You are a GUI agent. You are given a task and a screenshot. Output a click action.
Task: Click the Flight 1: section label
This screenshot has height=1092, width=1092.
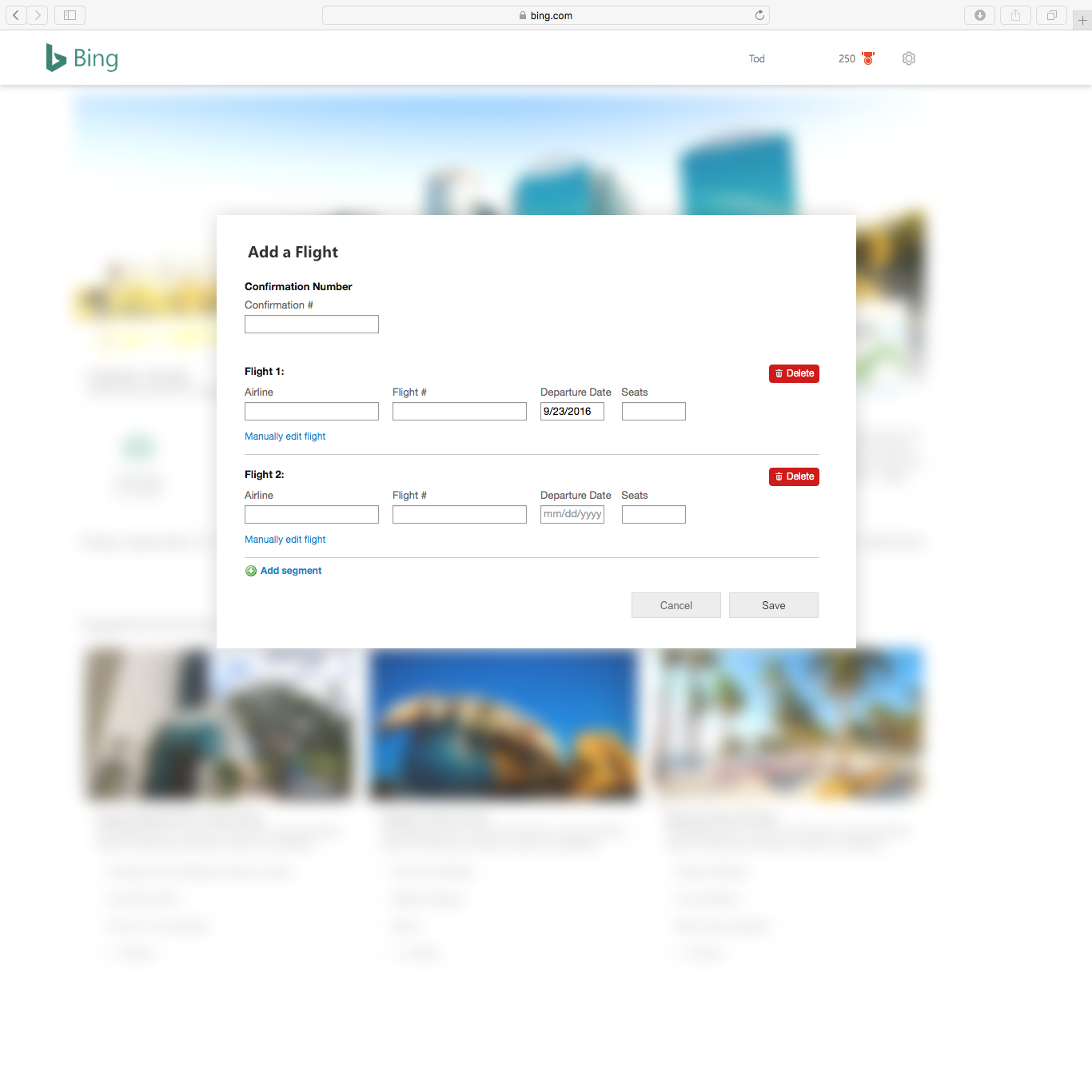265,372
